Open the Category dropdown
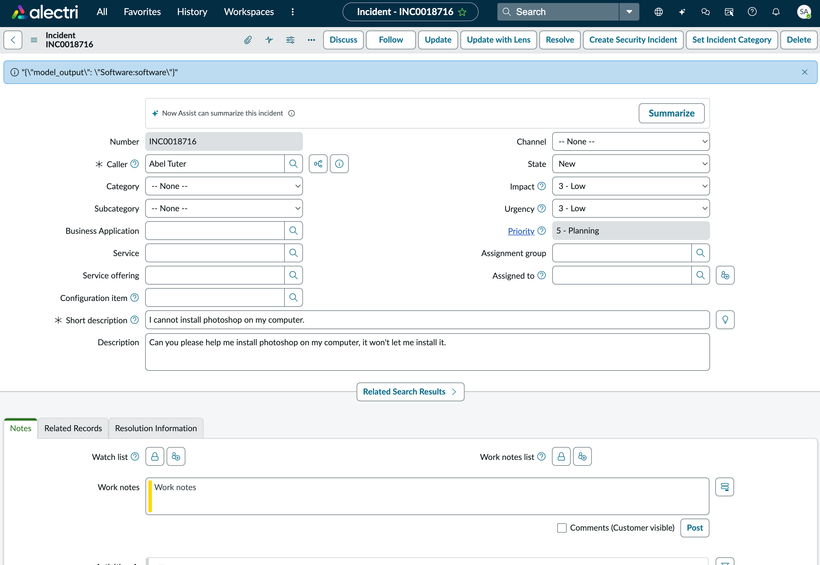The height and width of the screenshot is (565, 820). [x=224, y=186]
